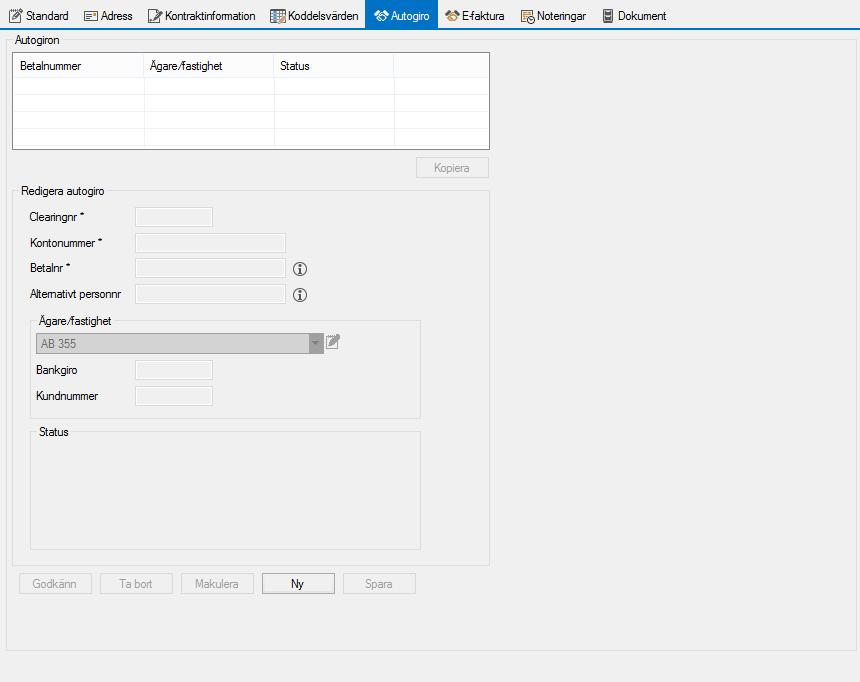Click the Clearingnr input field
Viewport: 860px width, 682px height.
click(174, 217)
